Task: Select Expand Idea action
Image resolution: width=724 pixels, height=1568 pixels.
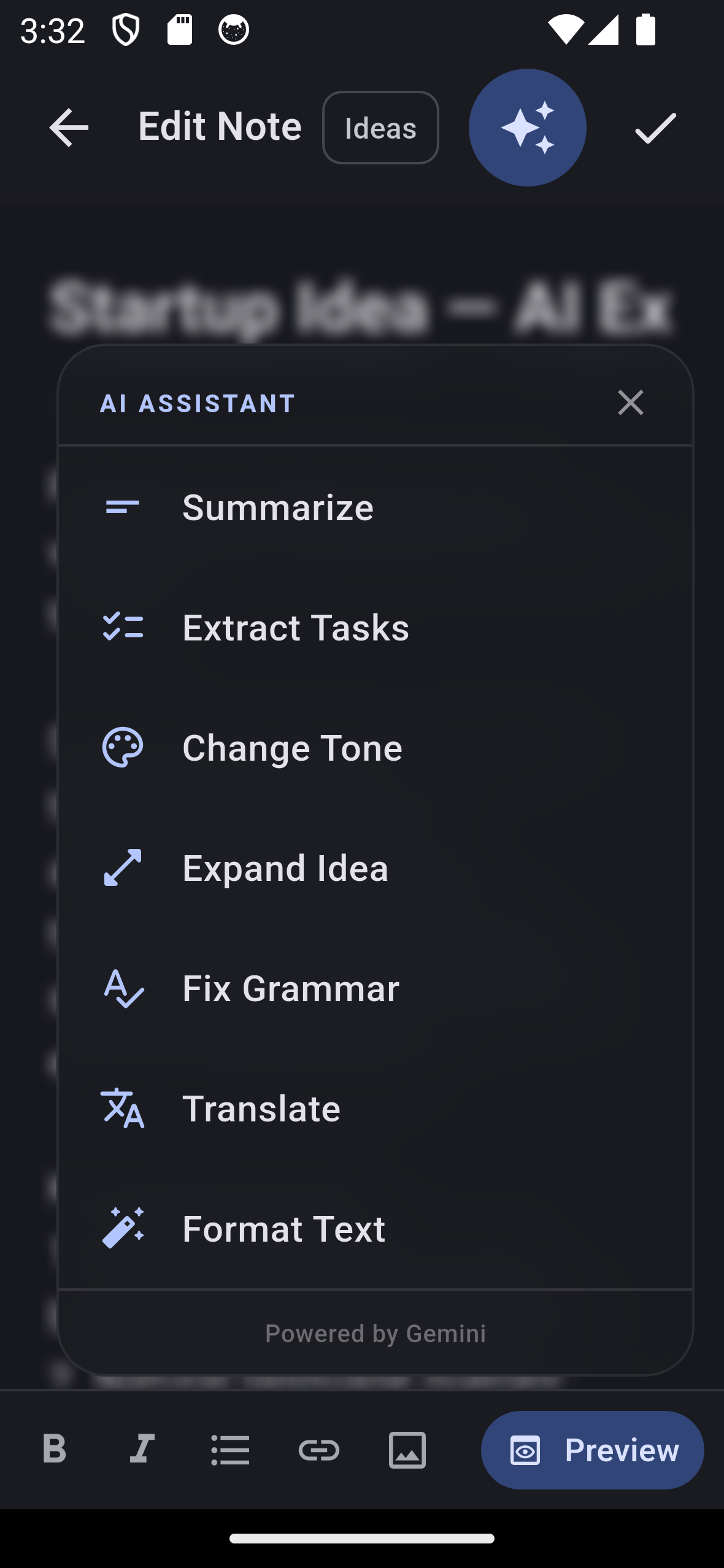Action: (x=375, y=868)
